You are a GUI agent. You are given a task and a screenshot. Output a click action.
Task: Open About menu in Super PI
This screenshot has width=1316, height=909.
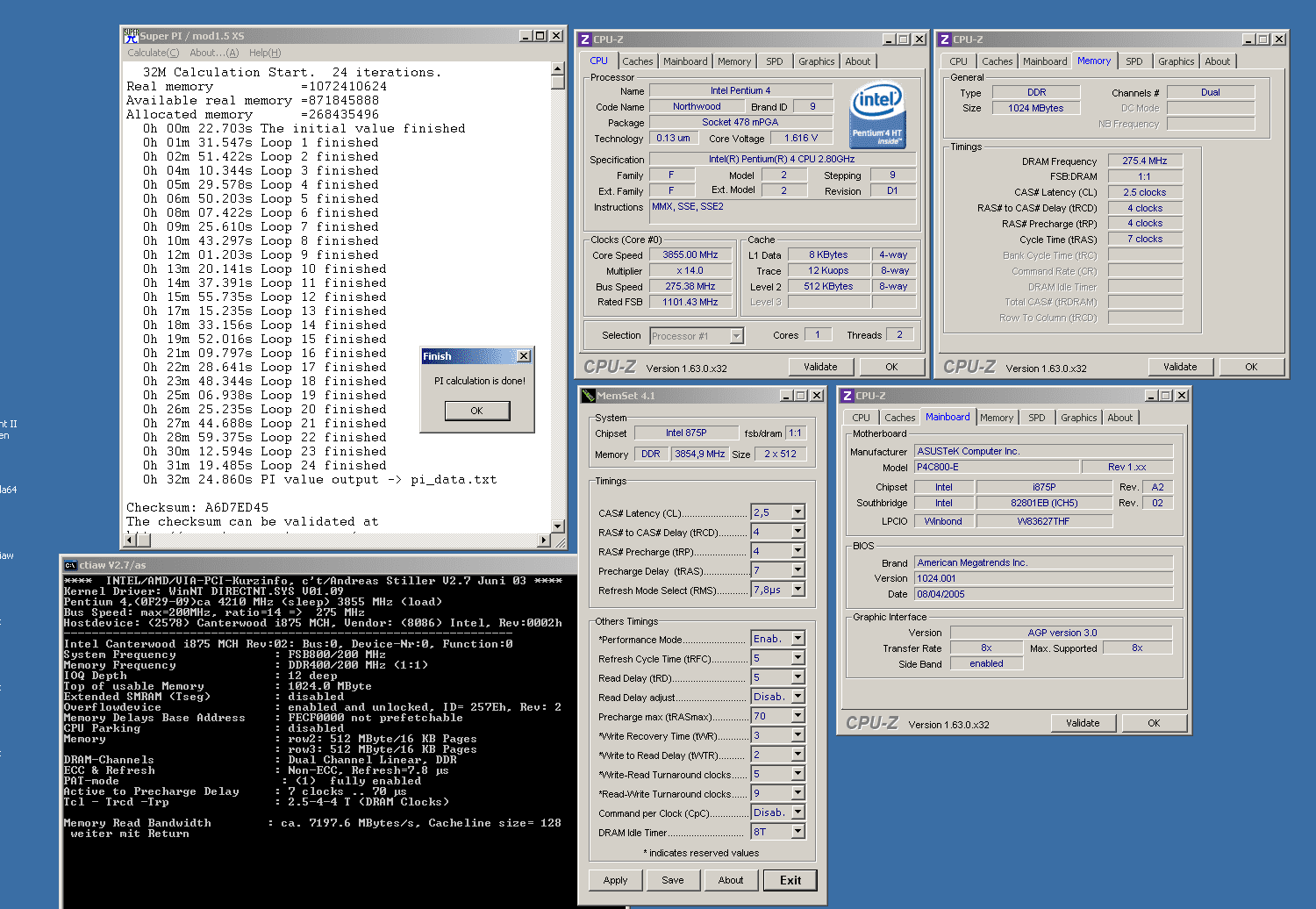[x=214, y=53]
